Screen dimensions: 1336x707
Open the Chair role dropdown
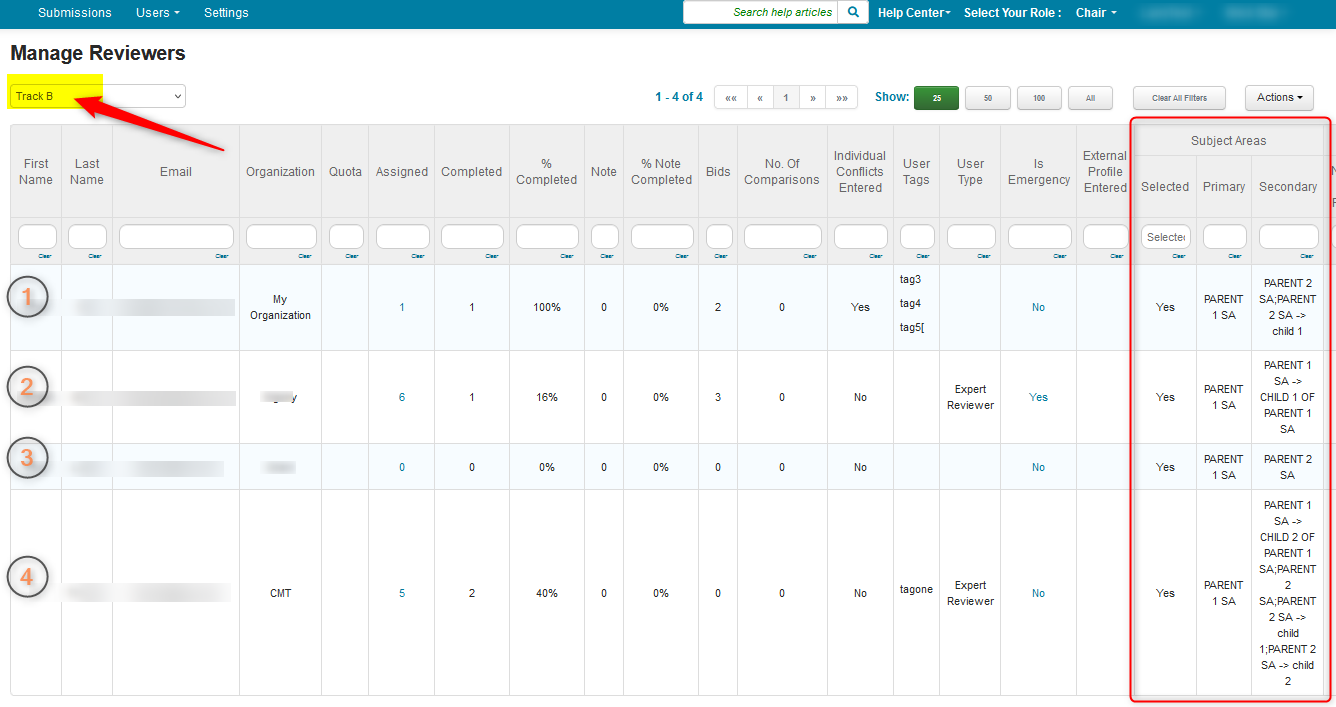(x=1096, y=13)
